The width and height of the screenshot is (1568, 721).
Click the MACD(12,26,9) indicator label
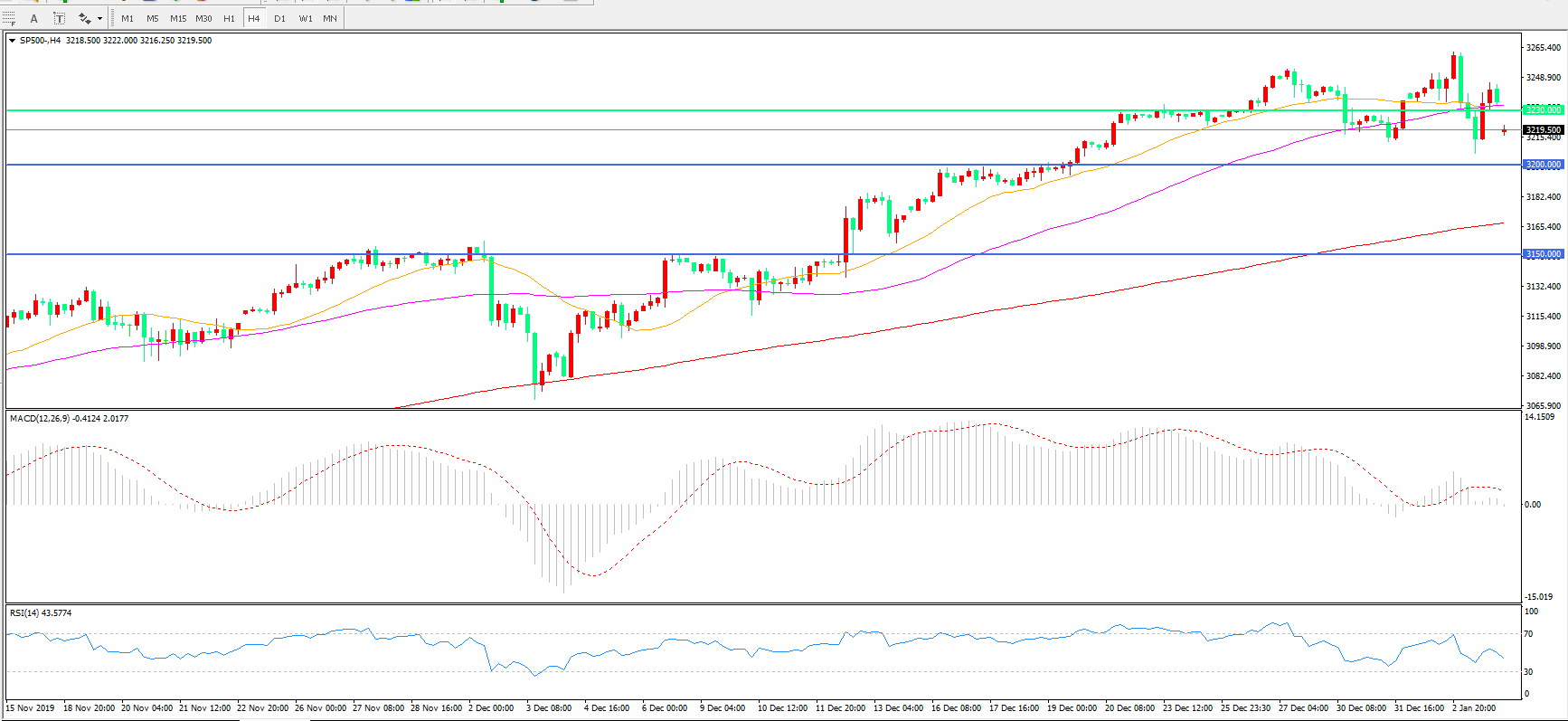69,419
